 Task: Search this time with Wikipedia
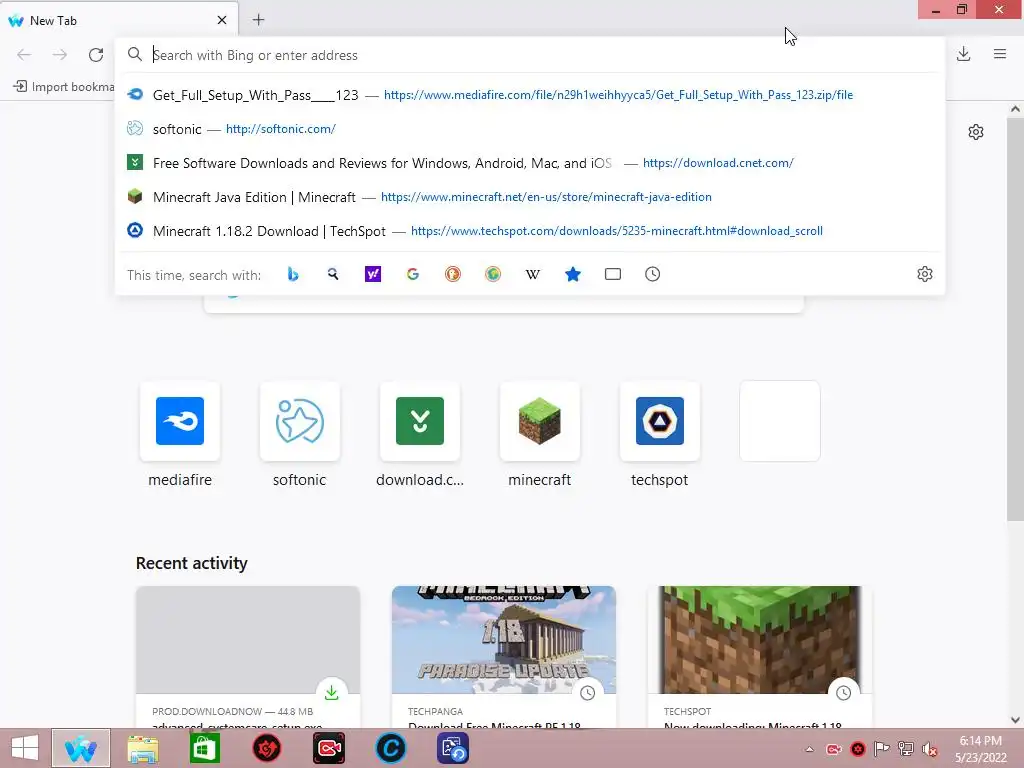[x=533, y=274]
